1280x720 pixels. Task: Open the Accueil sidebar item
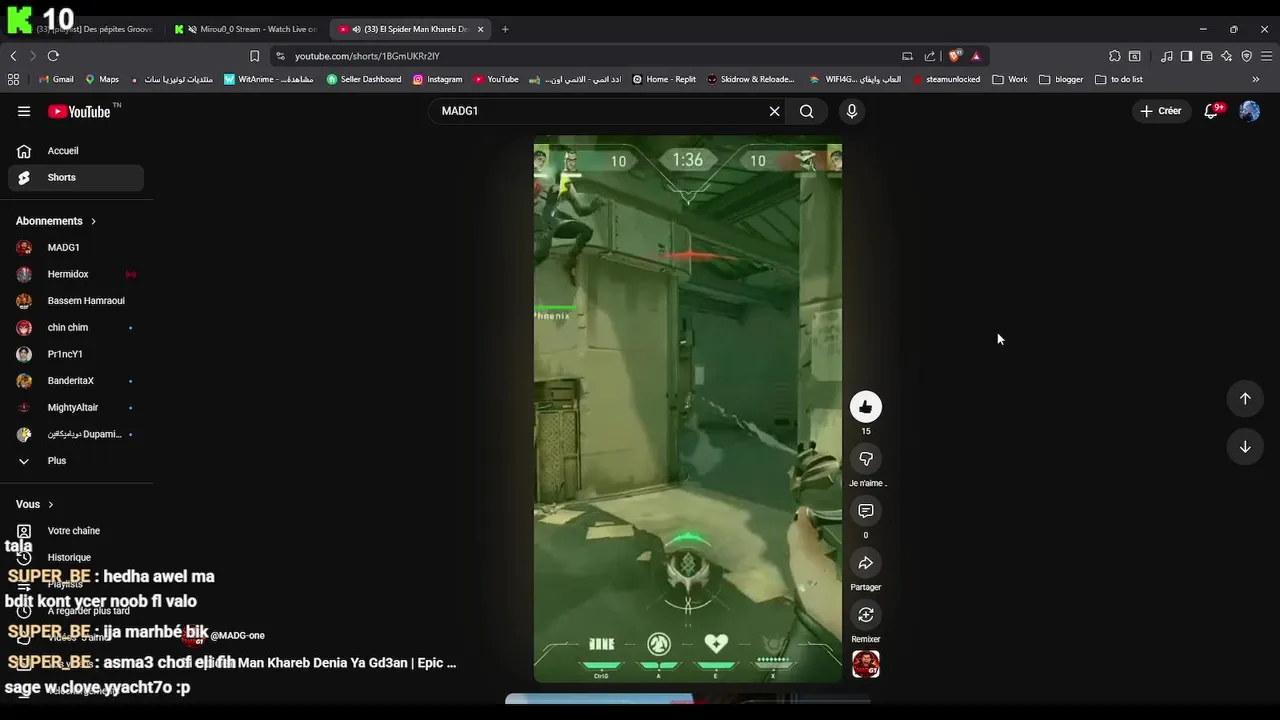(76, 151)
